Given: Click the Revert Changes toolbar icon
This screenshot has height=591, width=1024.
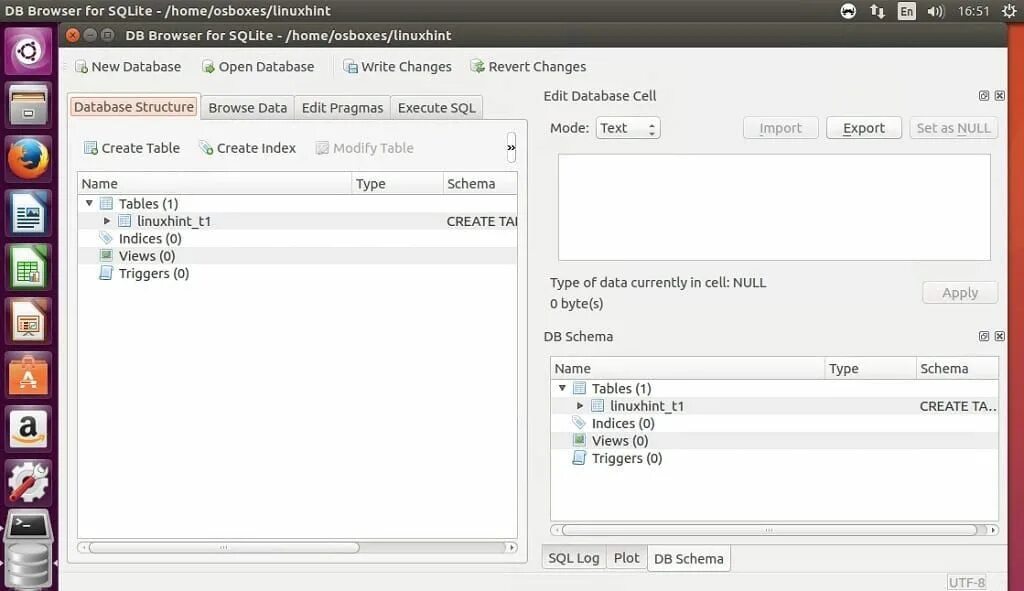Looking at the screenshot, I should coord(477,67).
